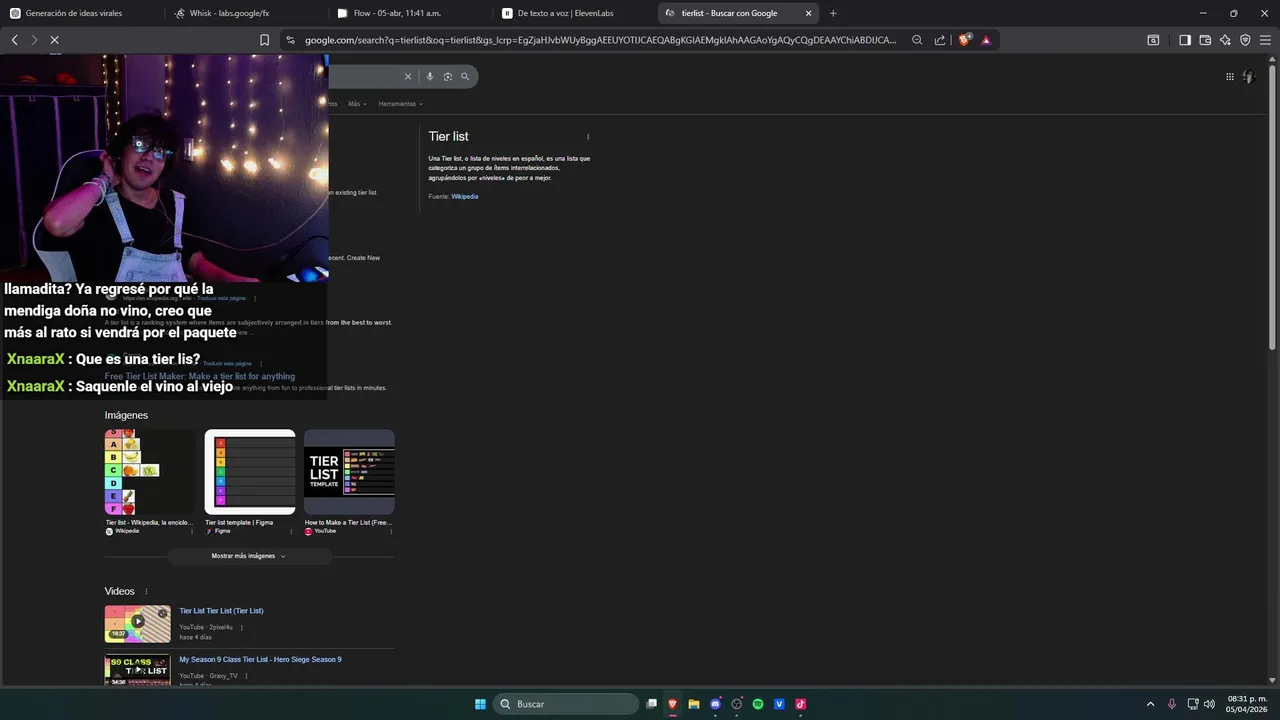Viewport: 1280px width, 720px height.
Task: Click the microphone icon in system tray
Action: tap(1172, 704)
